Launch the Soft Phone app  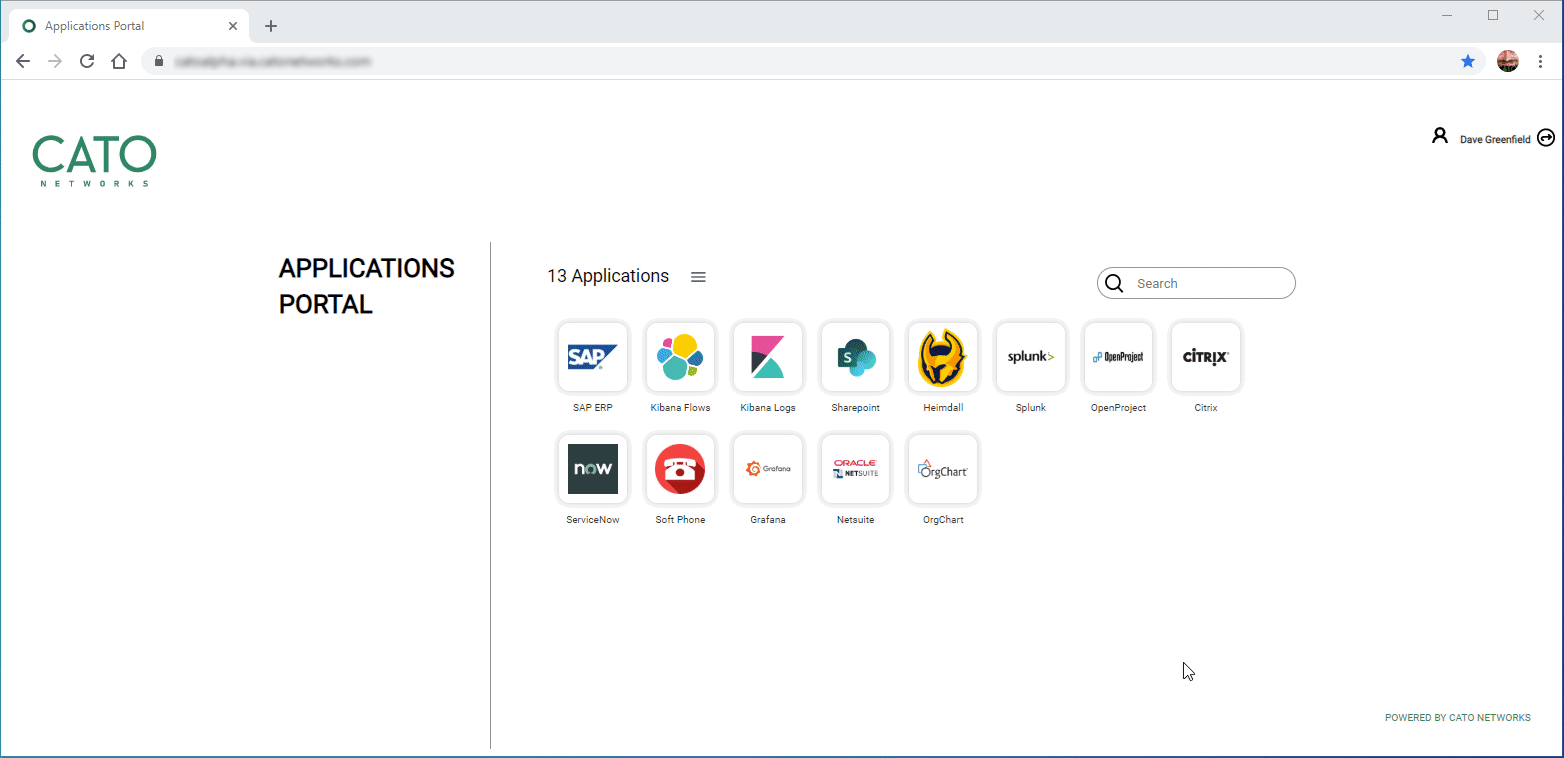point(680,469)
